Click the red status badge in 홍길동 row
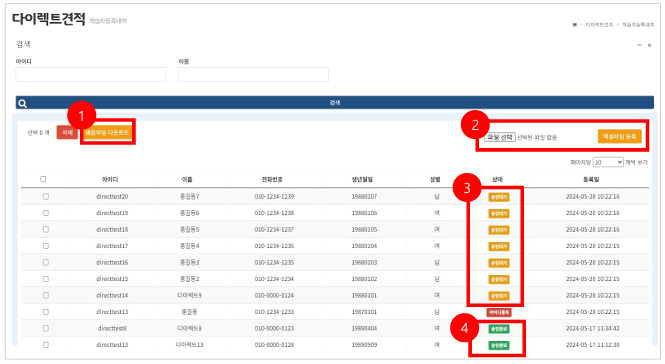 499,312
